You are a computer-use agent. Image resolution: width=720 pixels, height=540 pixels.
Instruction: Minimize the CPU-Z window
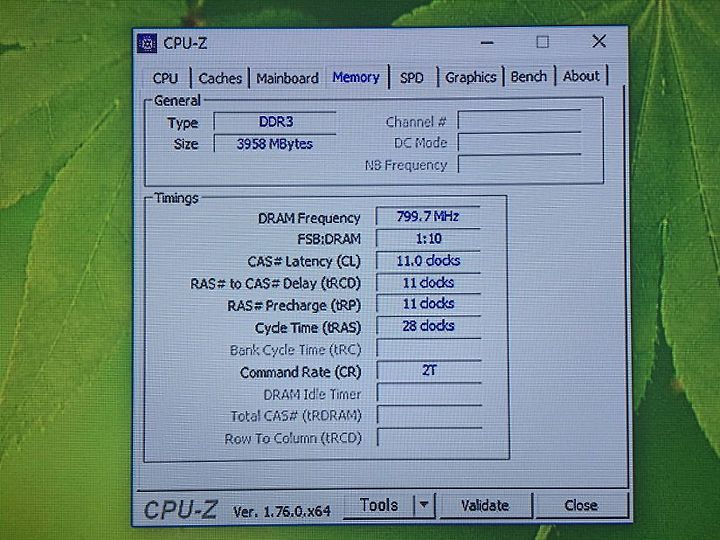tap(487, 43)
